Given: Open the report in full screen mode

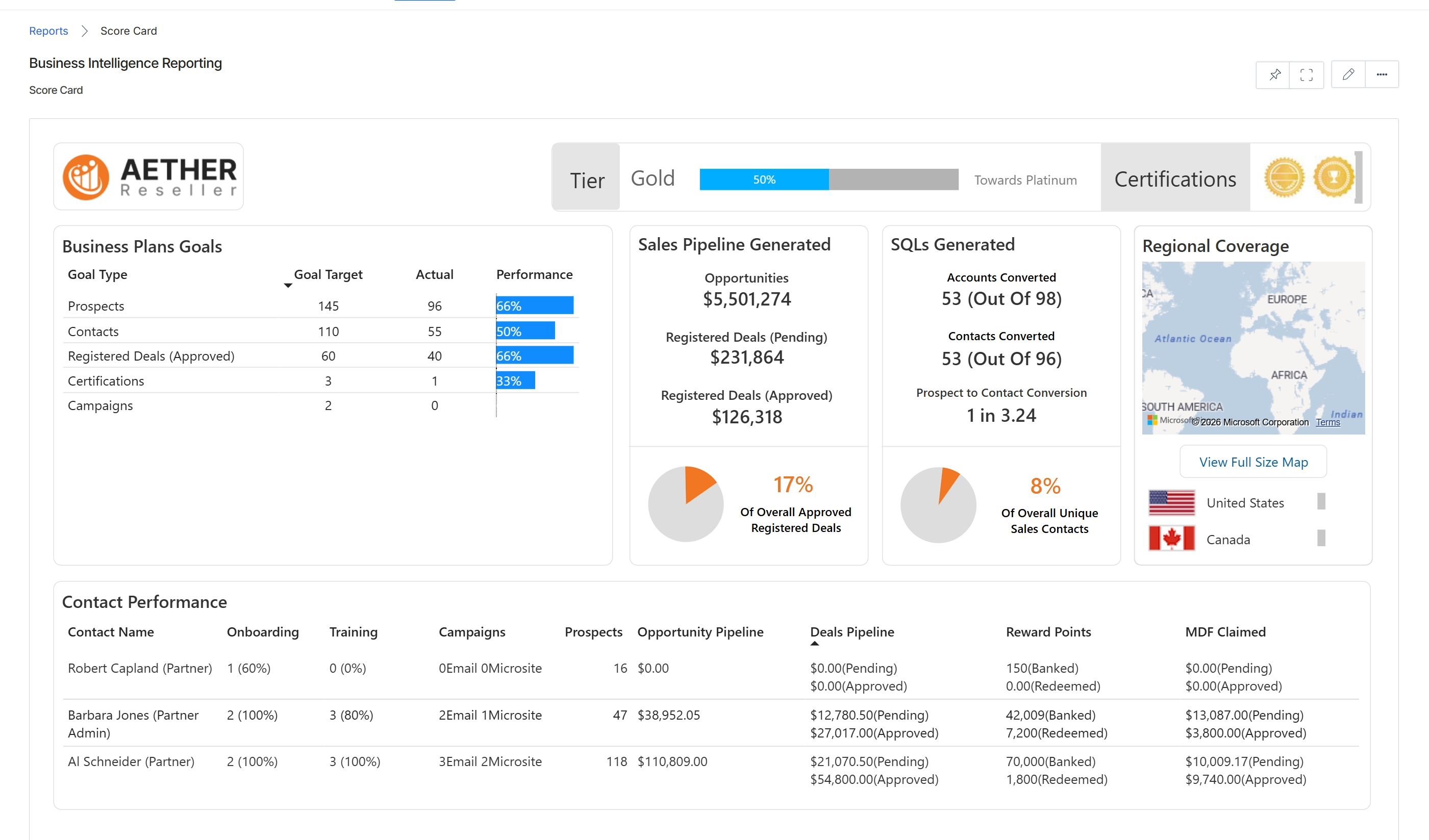Looking at the screenshot, I should tap(1307, 75).
